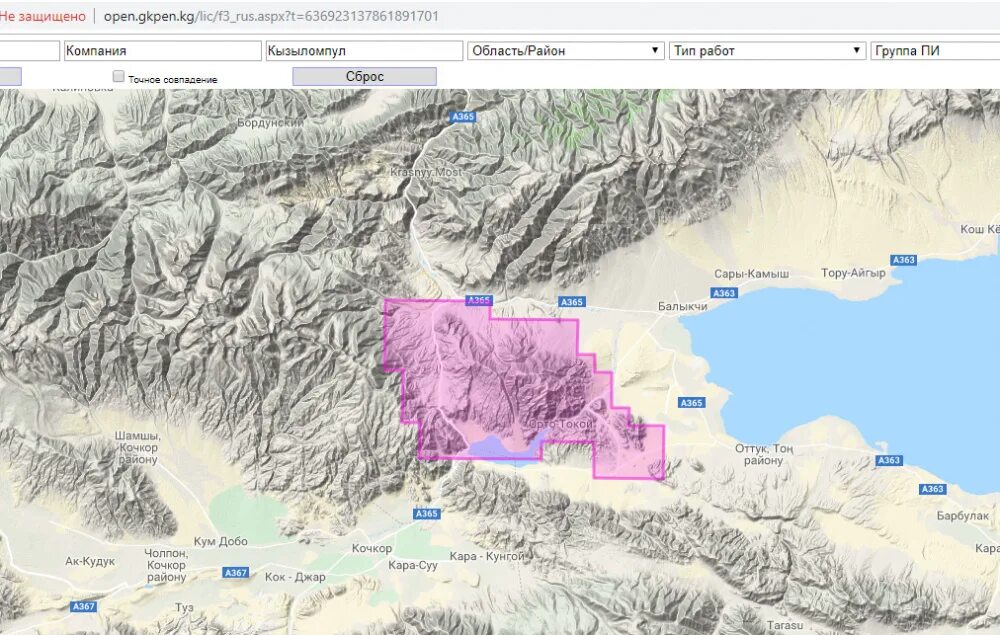1000x635 pixels.
Task: Click the A367 shield near Кок - Джар
Action: [x=235, y=573]
